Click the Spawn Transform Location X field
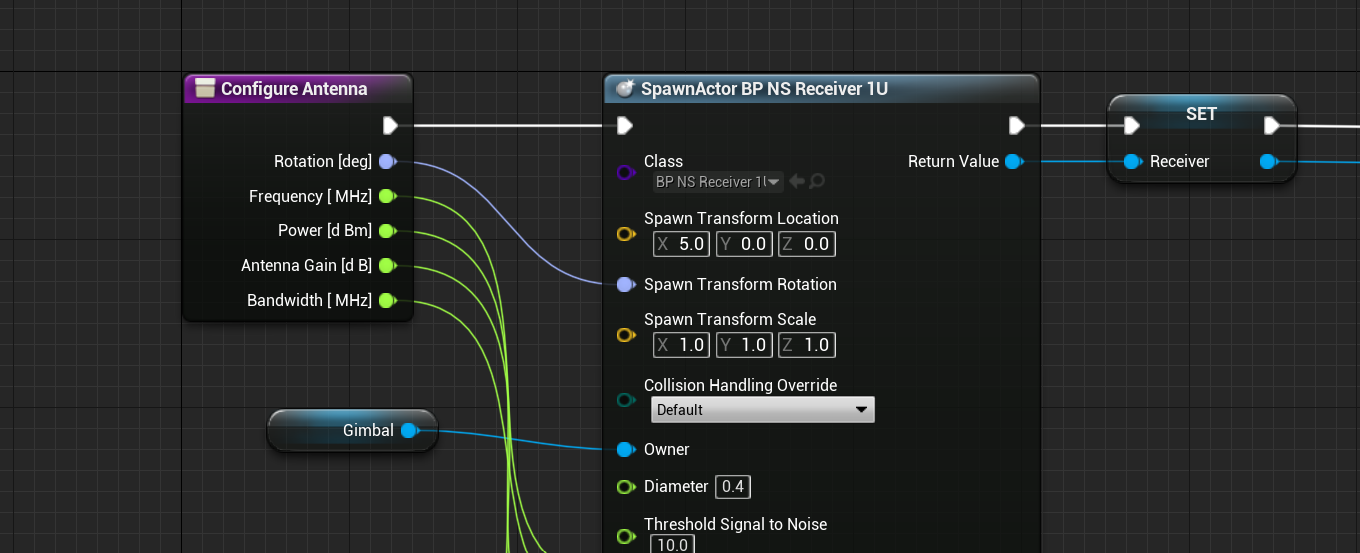 coord(682,244)
